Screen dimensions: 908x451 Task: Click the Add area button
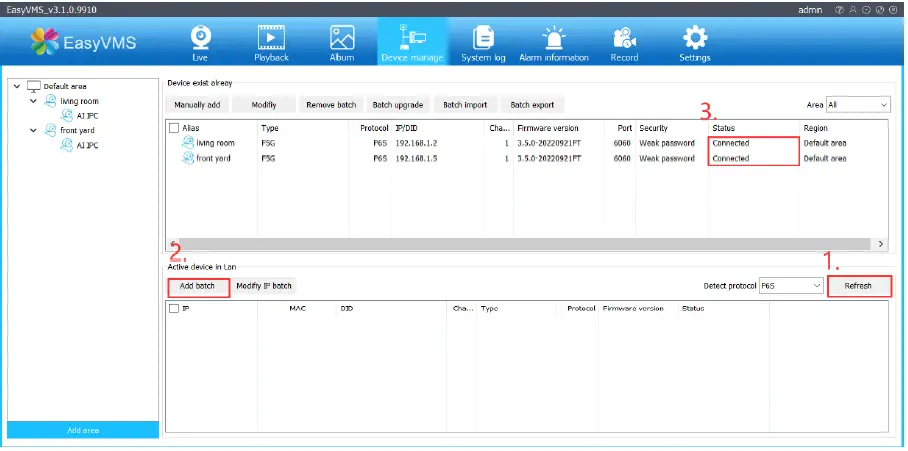(83, 430)
